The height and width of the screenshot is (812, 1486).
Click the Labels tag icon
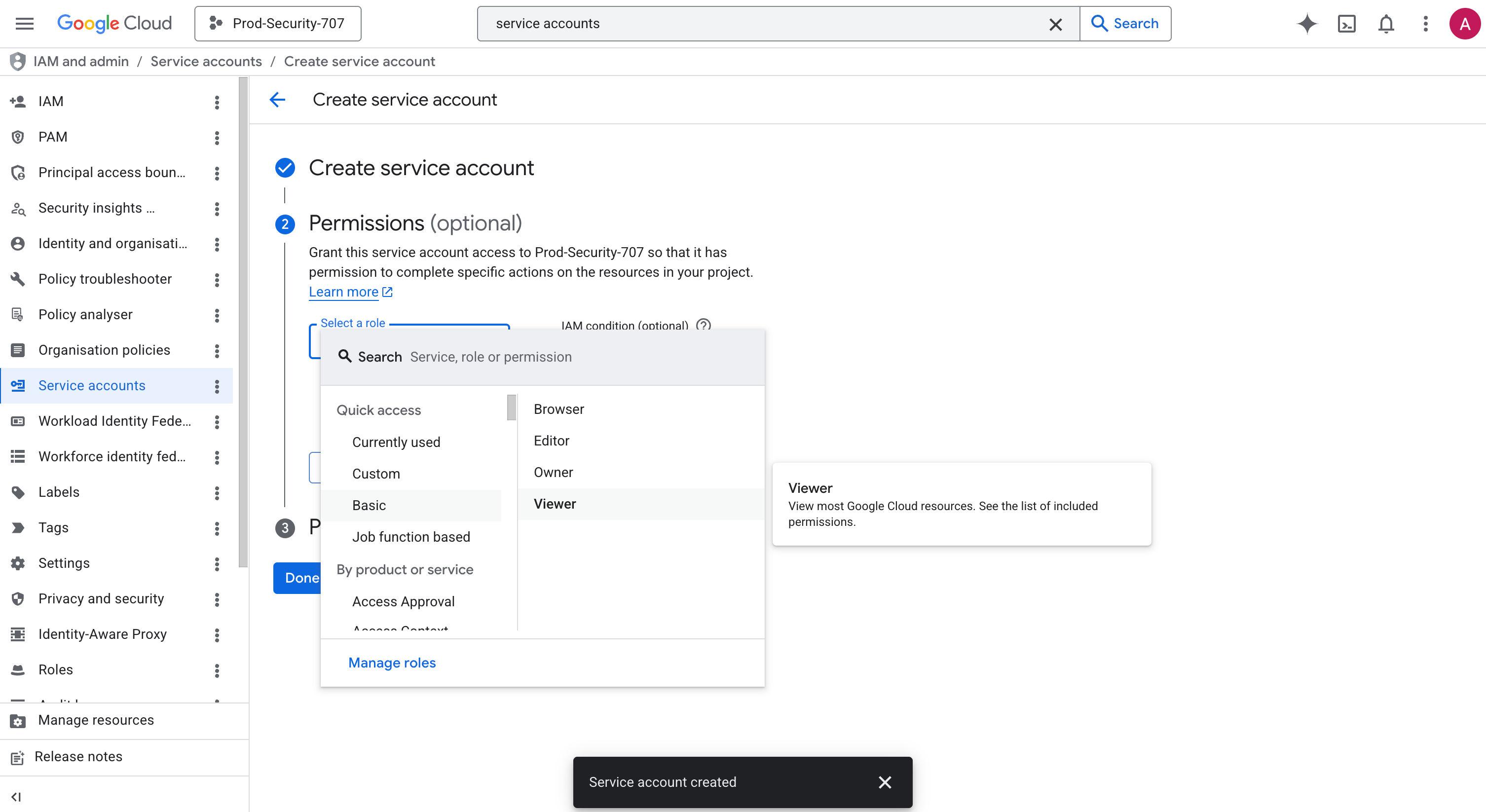coord(18,492)
